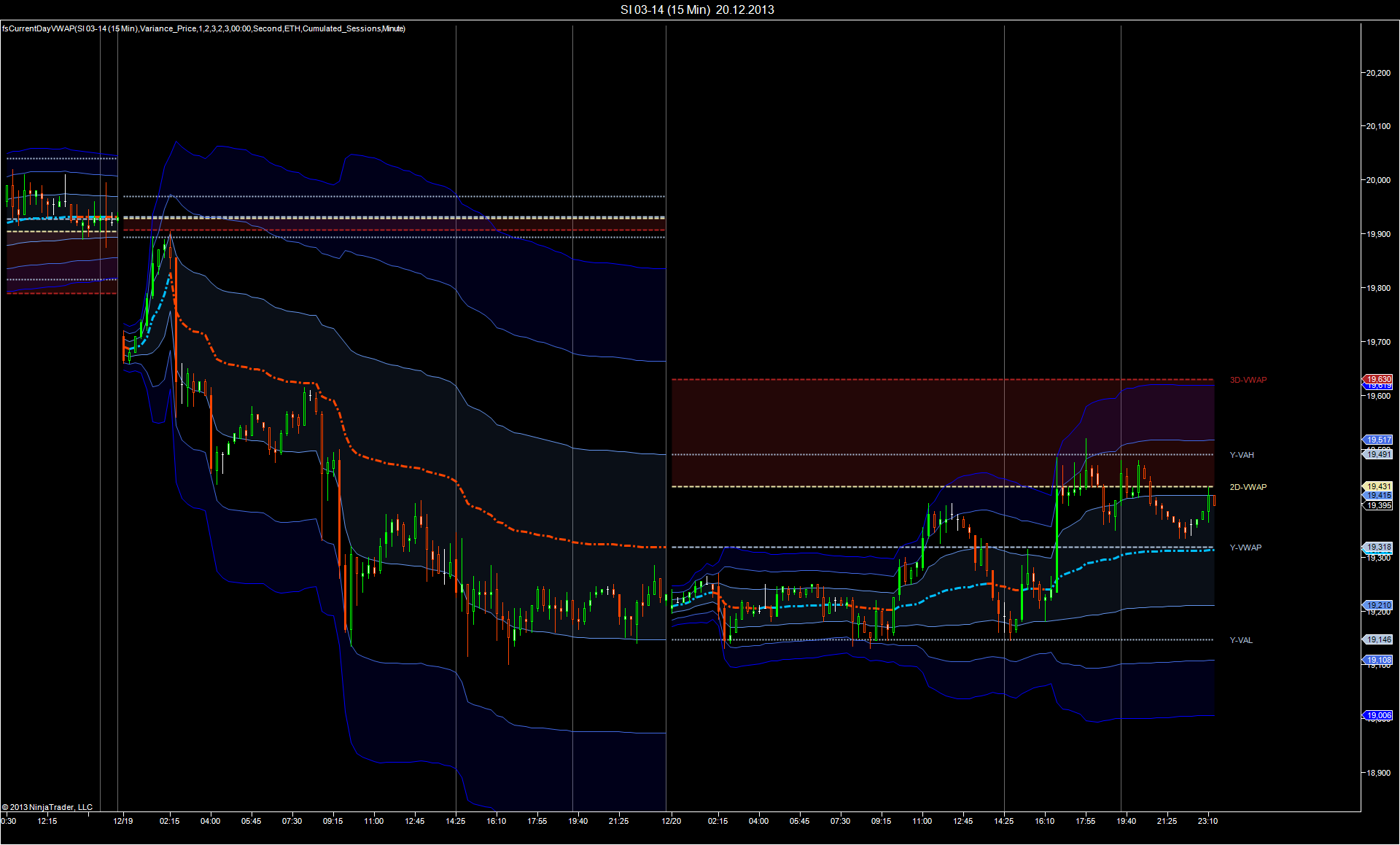The width and height of the screenshot is (1400, 845).
Task: Click the blue 19,006 price marker
Action: 1378,715
